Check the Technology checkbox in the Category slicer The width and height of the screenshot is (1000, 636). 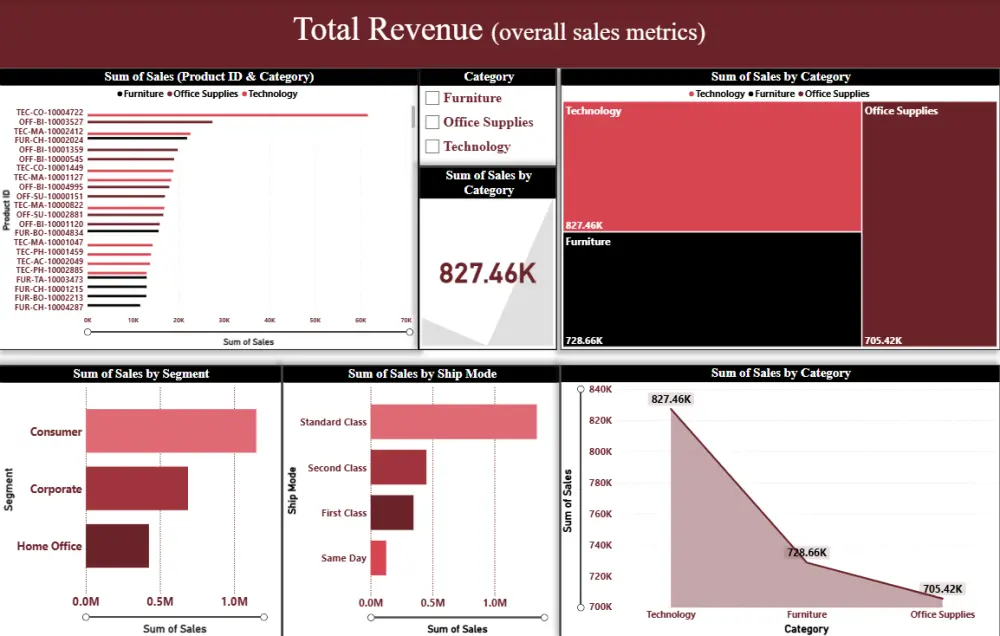(434, 146)
